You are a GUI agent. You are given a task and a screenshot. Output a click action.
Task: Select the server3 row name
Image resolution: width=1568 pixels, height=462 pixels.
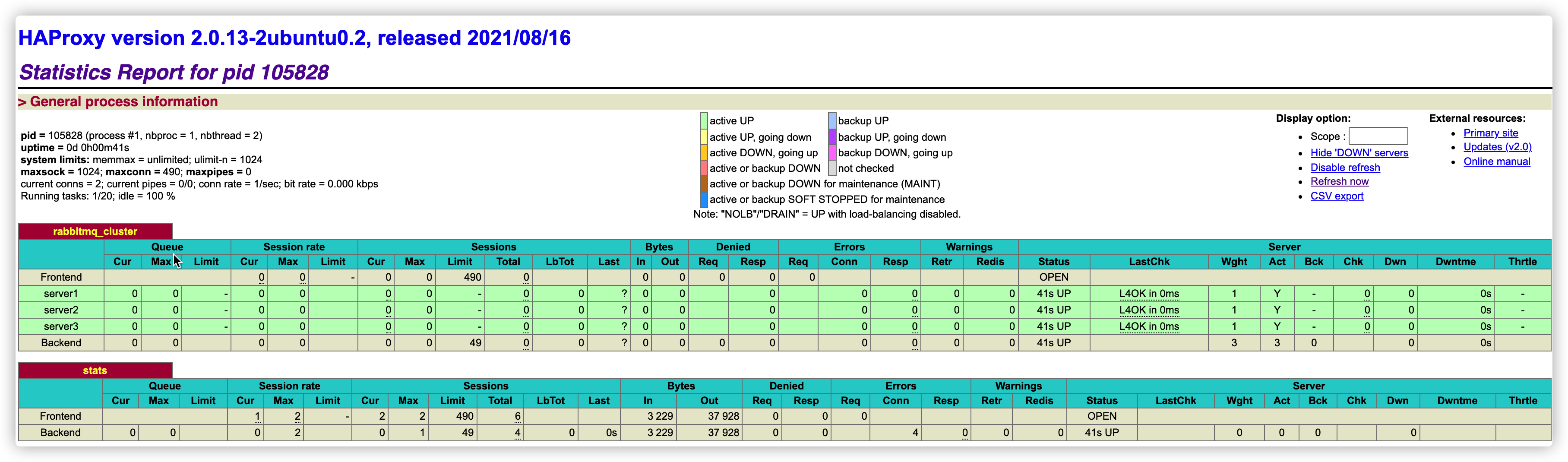61,326
